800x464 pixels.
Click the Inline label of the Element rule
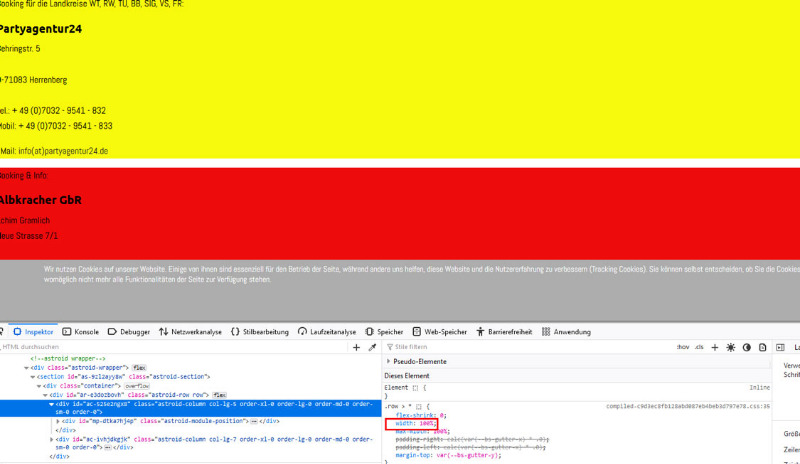click(x=760, y=388)
